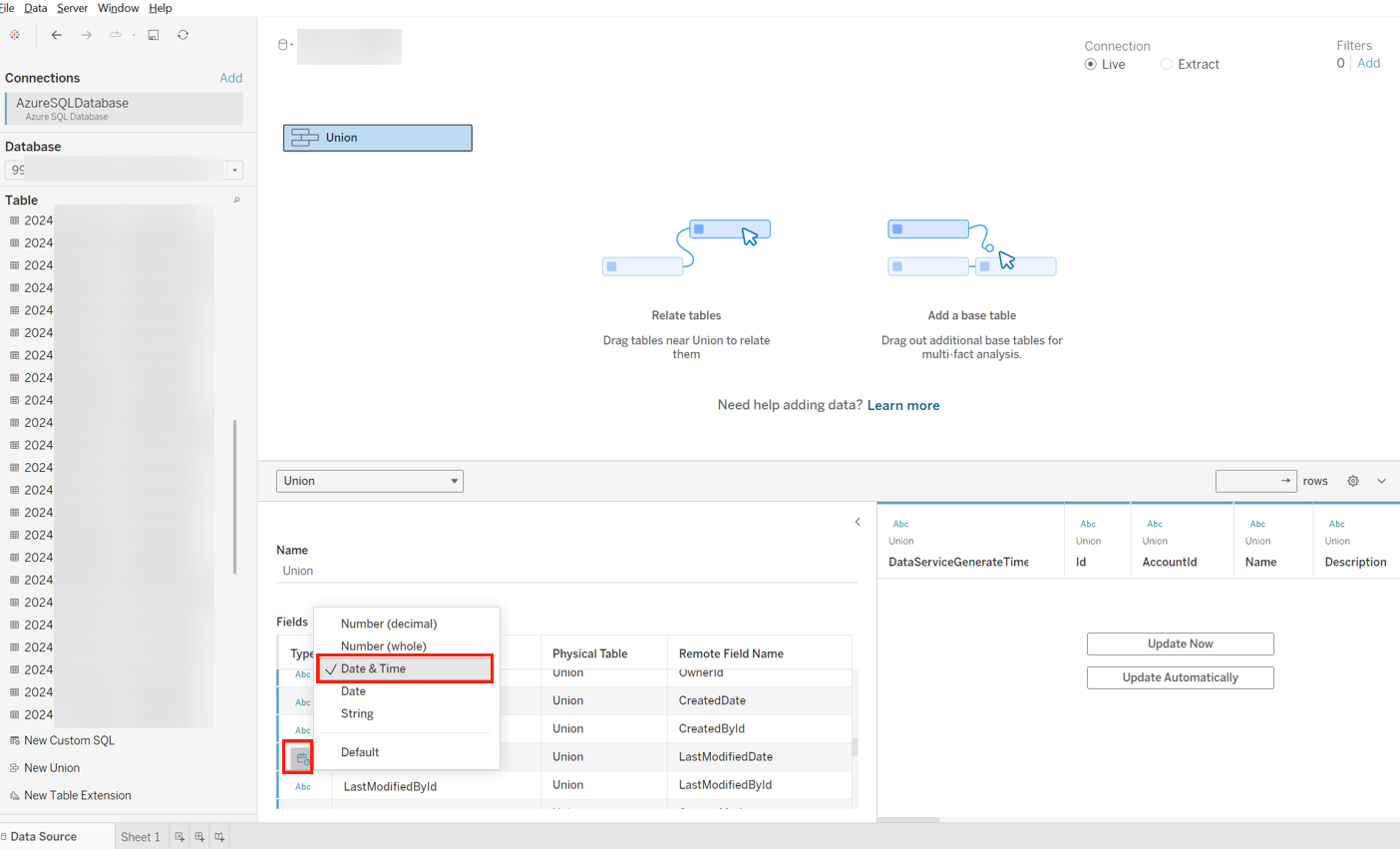Click the search icon in the Table panel
The height and width of the screenshot is (849, 1400).
tap(236, 200)
